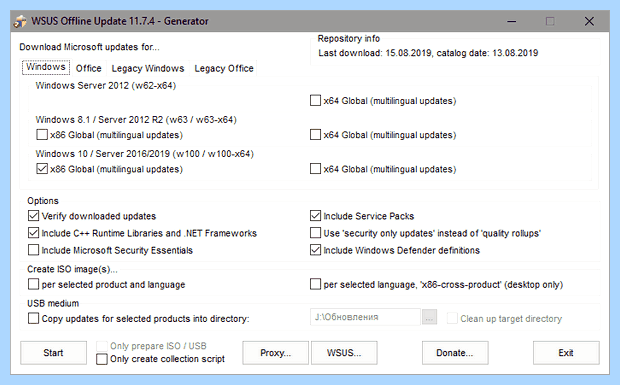The image size is (620, 385).
Task: Check Only create collection script
Action: coord(102,359)
